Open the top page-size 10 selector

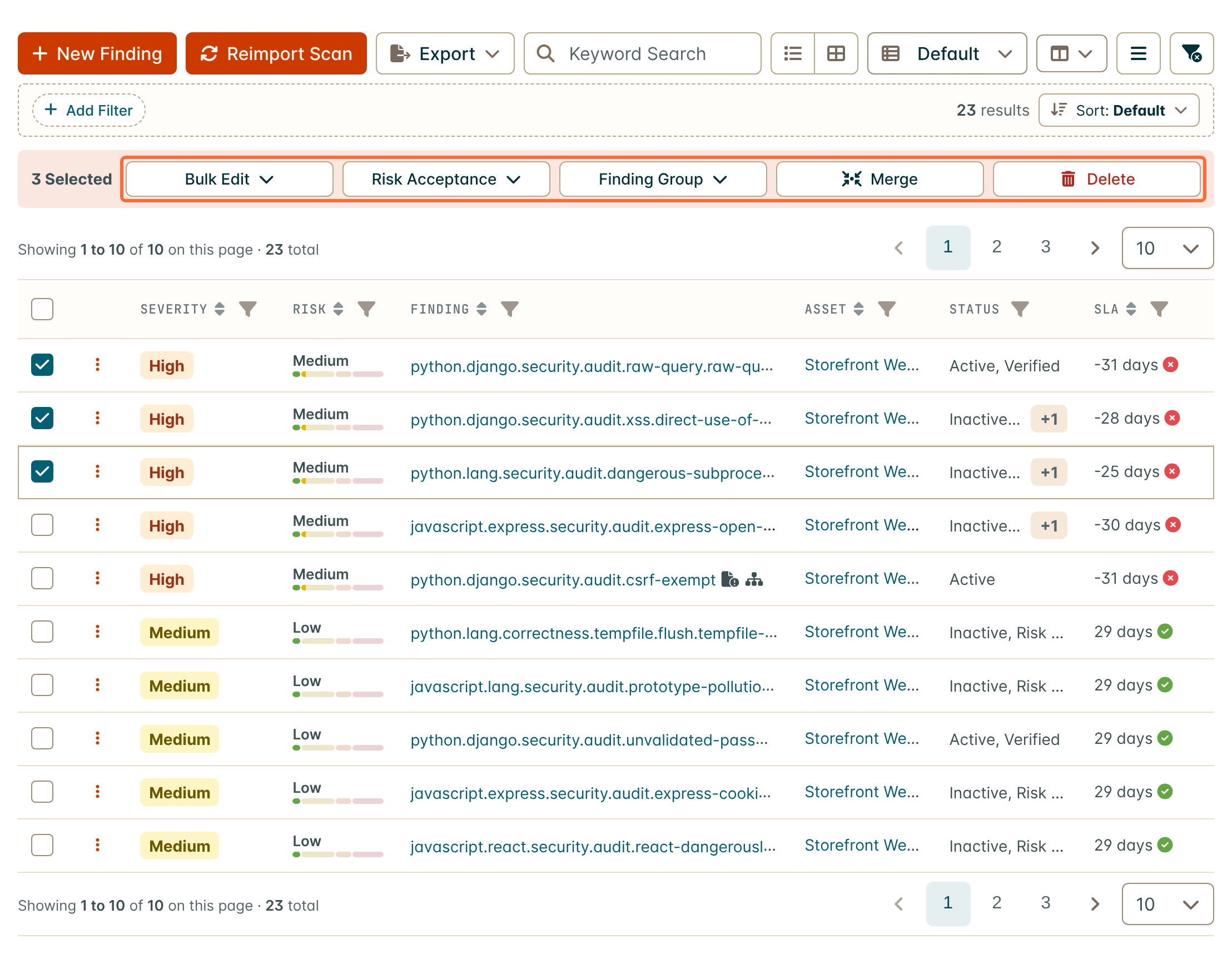coord(1167,249)
